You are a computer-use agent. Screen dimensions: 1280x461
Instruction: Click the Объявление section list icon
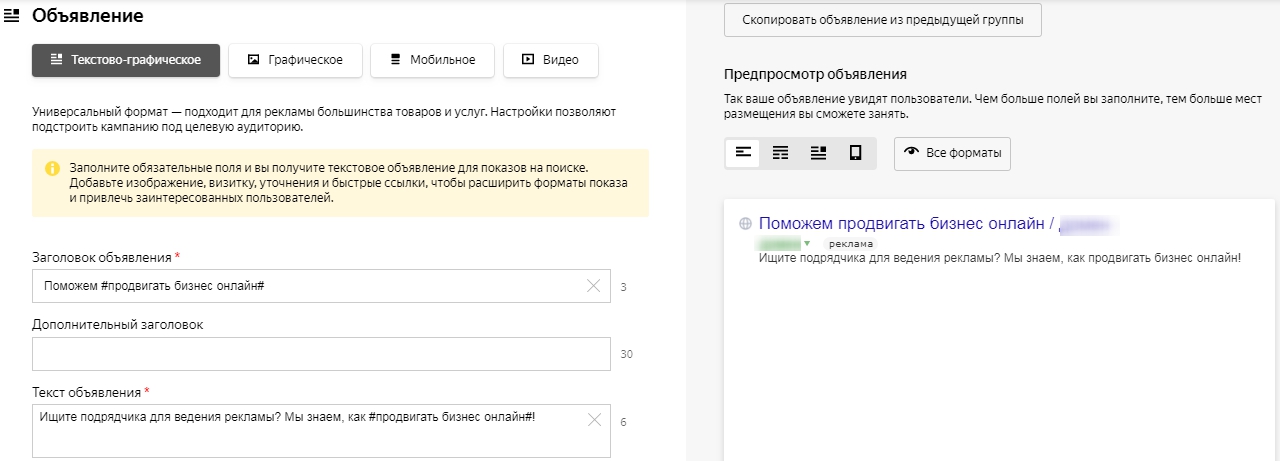tap(13, 16)
